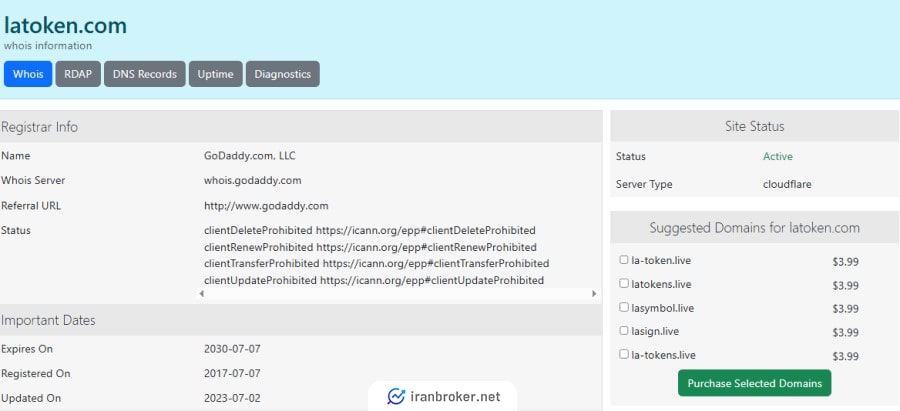Viewport: 900px width, 411px height.
Task: Click the $3.99 price for lasign.live
Action: click(x=845, y=332)
